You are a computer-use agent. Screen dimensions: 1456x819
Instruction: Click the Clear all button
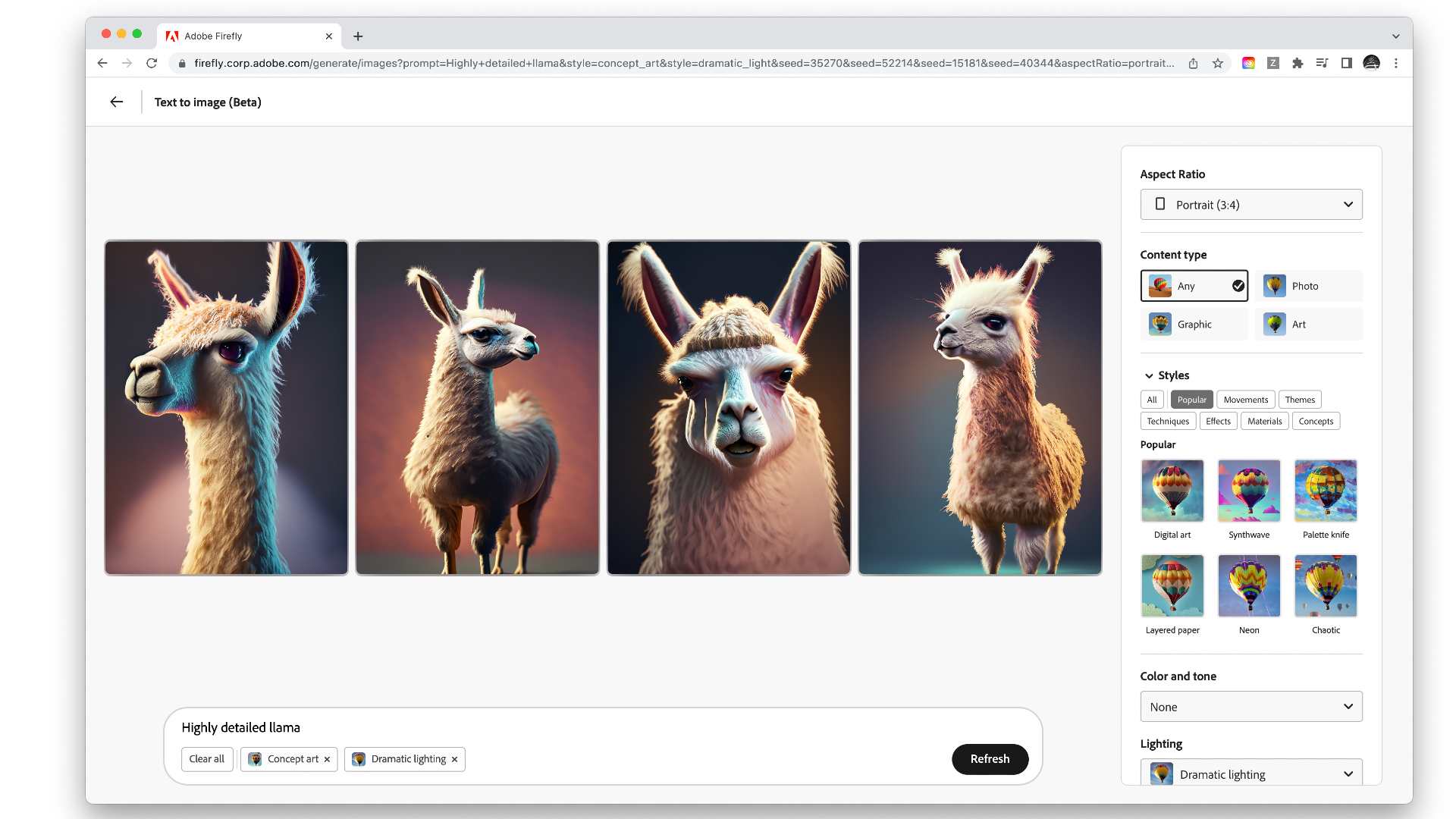(x=206, y=759)
